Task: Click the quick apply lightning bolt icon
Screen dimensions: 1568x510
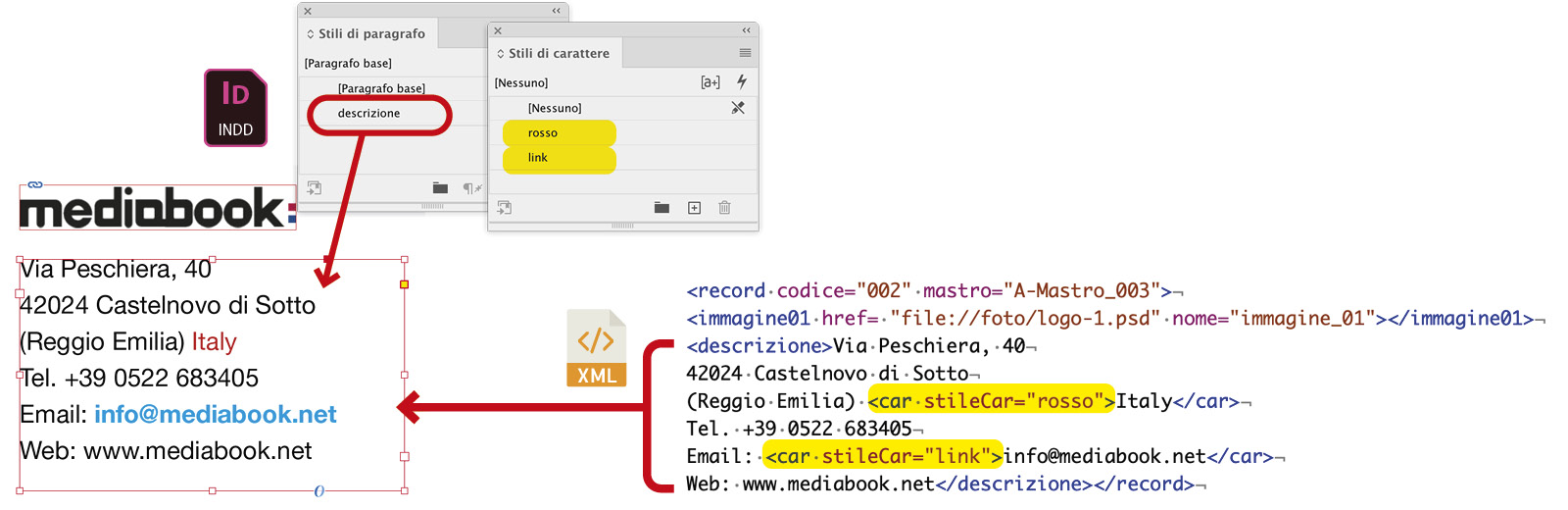Action: pos(742,82)
